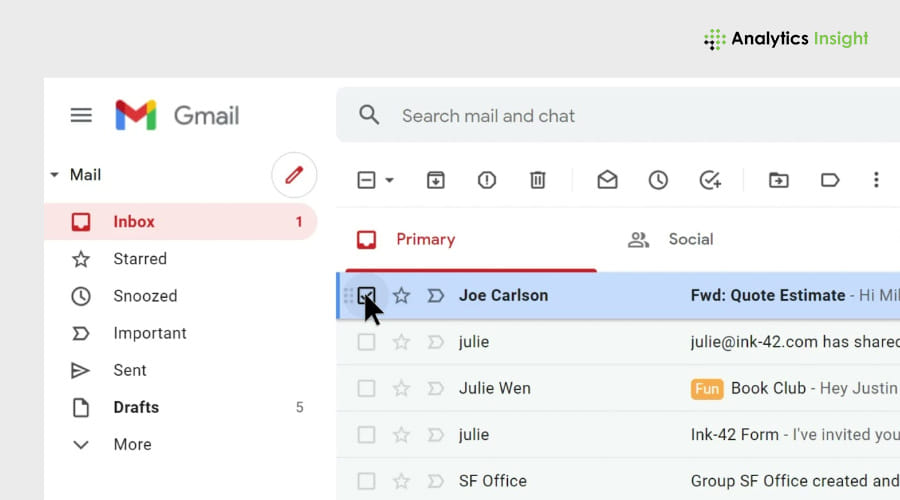Collapse the Mail section arrow
900x500 pixels.
(x=55, y=175)
